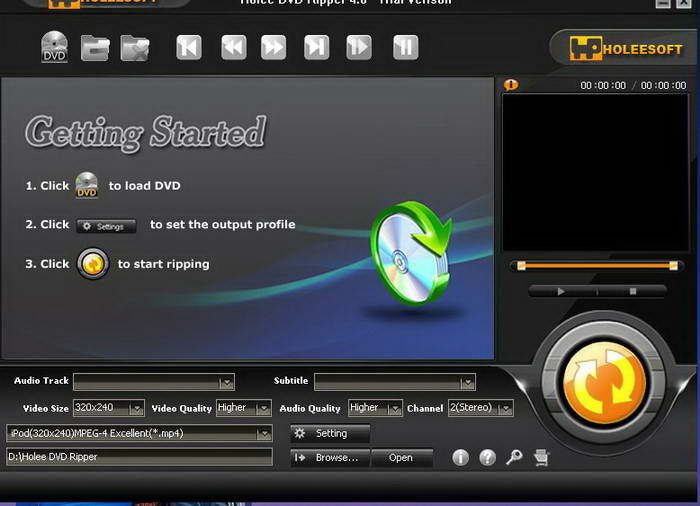This screenshot has height=506, width=700.
Task: Play the preview video
Action: [561, 292]
